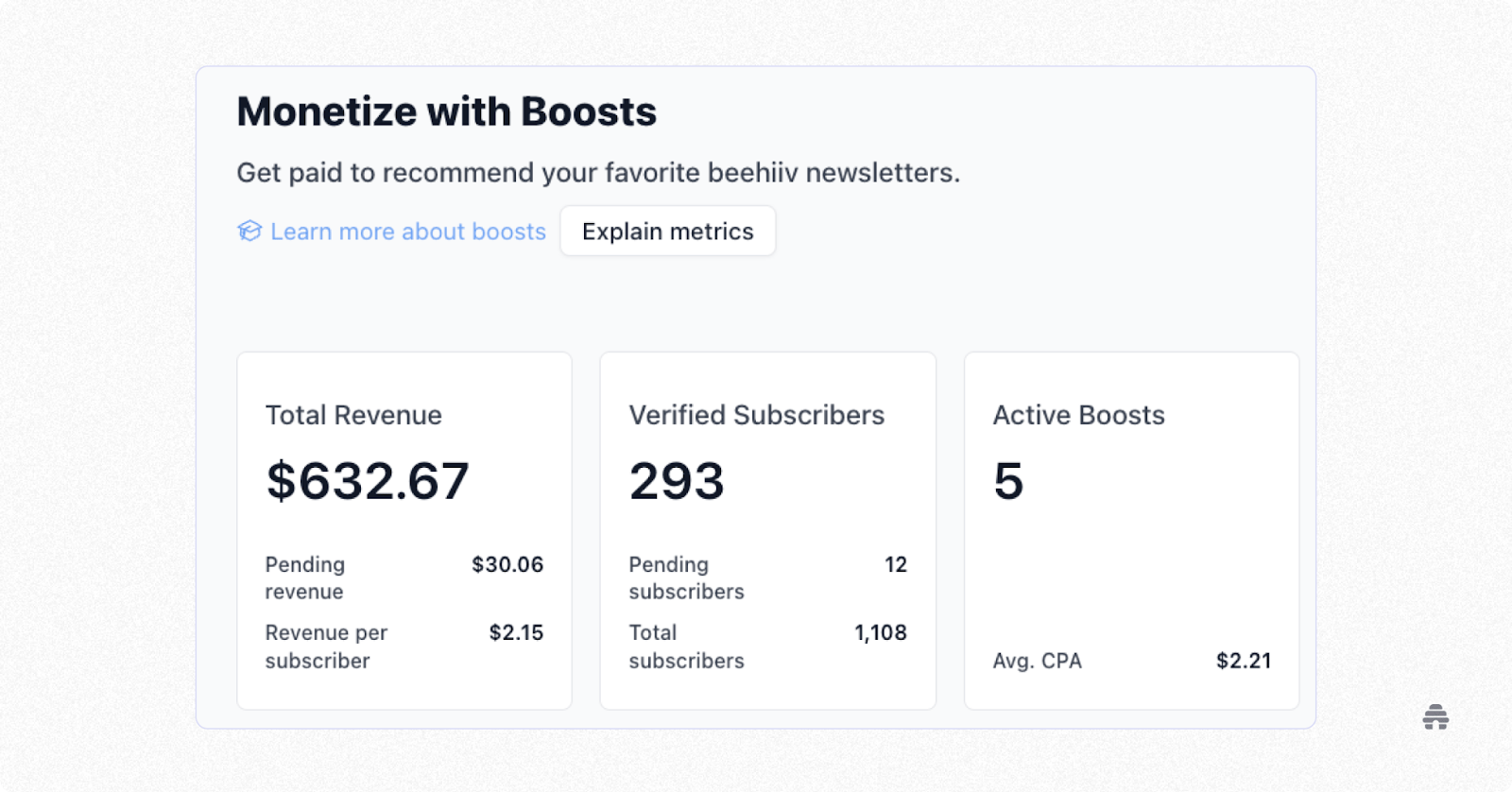1512x792 pixels.
Task: Select the Verified Subscribers card title
Action: pyautogui.click(x=756, y=415)
